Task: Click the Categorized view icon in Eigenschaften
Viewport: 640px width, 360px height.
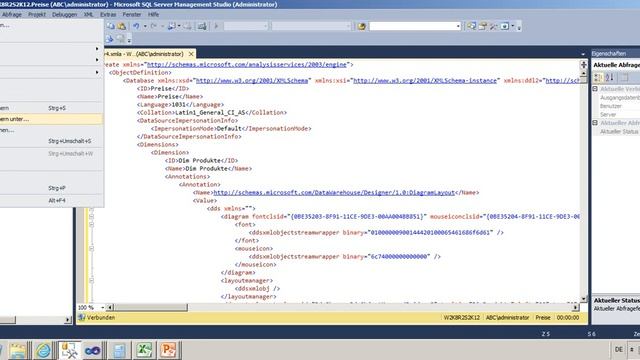Action: click(x=598, y=78)
